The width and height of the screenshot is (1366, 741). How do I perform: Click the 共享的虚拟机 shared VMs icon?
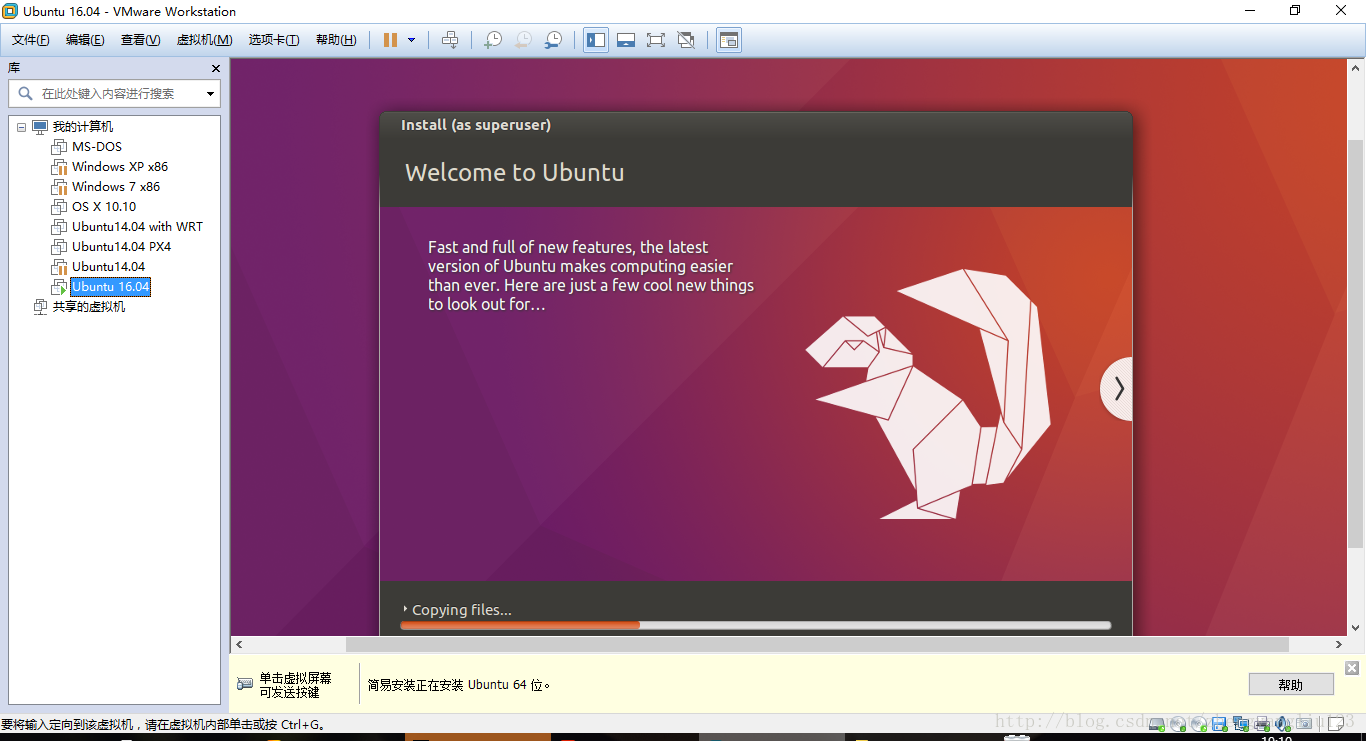(40, 307)
